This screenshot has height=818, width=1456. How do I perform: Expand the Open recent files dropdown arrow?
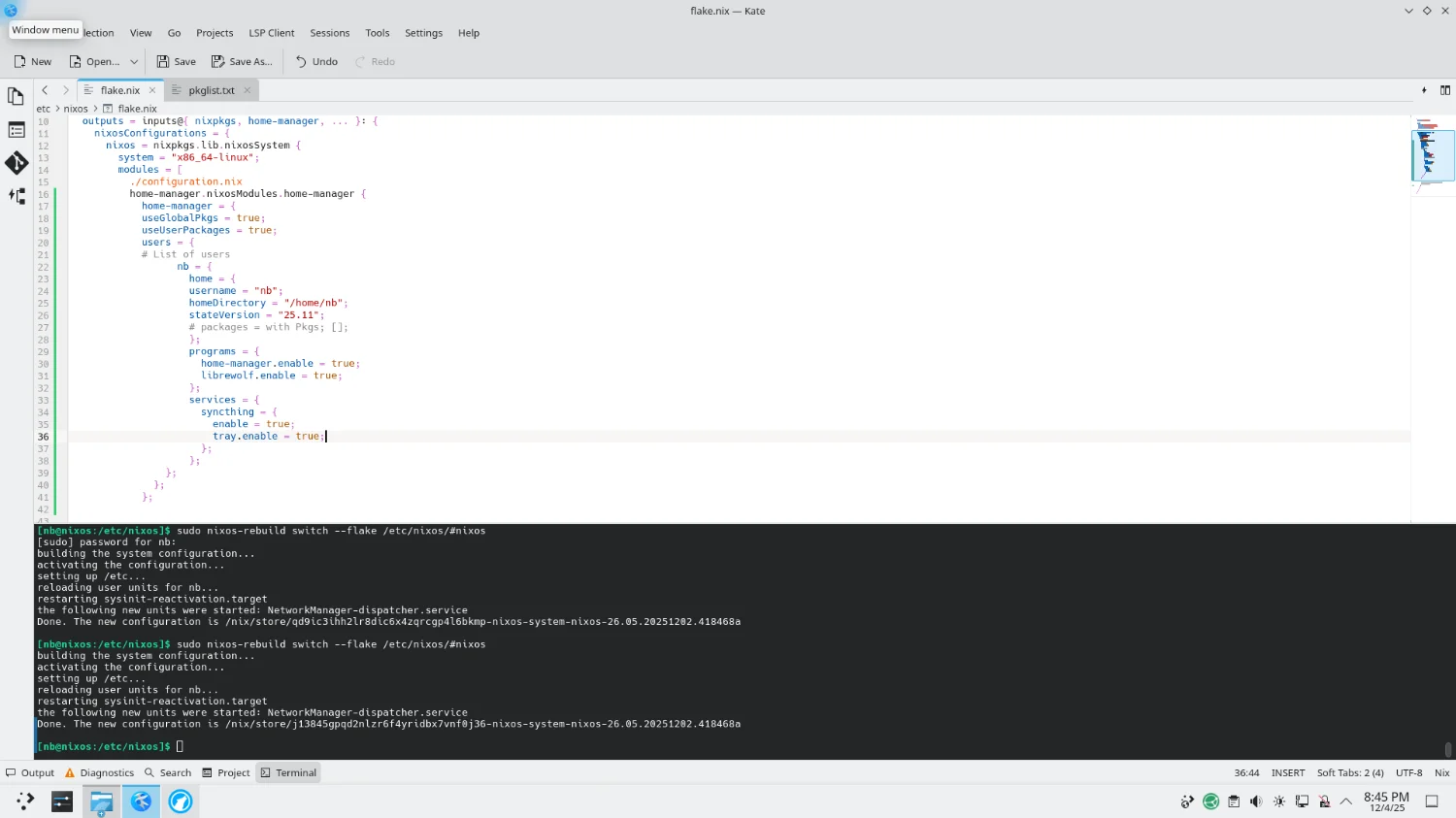point(134,62)
